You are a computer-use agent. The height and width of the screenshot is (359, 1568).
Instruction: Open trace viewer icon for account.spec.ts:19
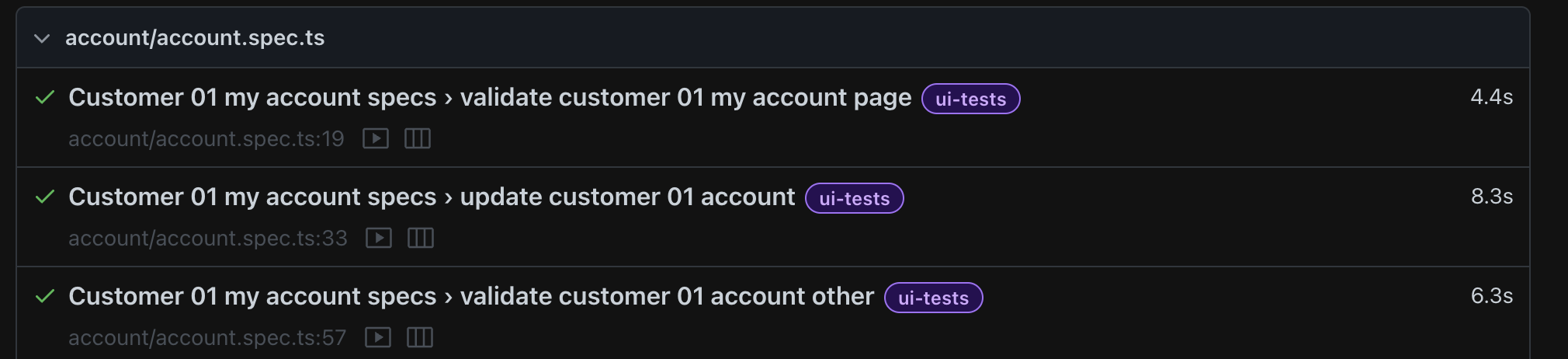(418, 139)
